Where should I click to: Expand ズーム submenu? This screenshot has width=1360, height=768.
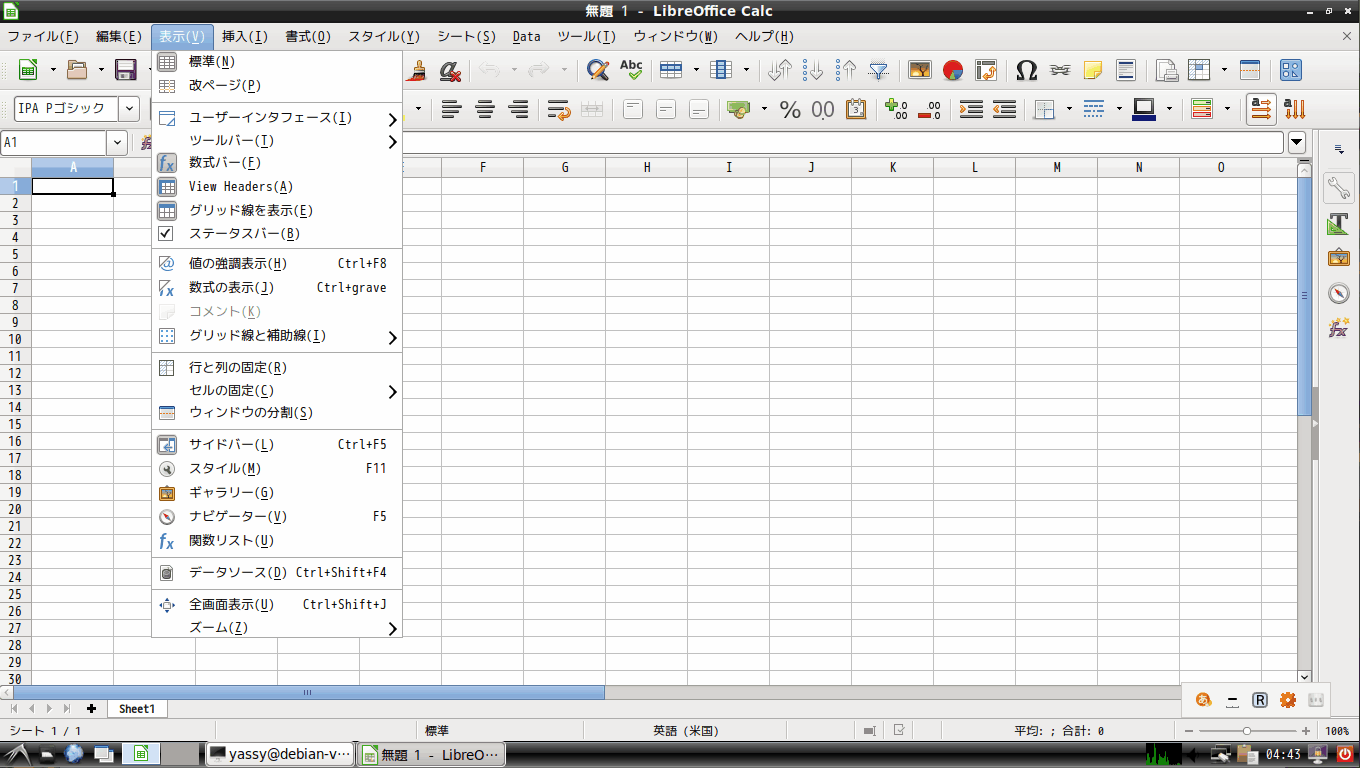pyautogui.click(x=277, y=628)
